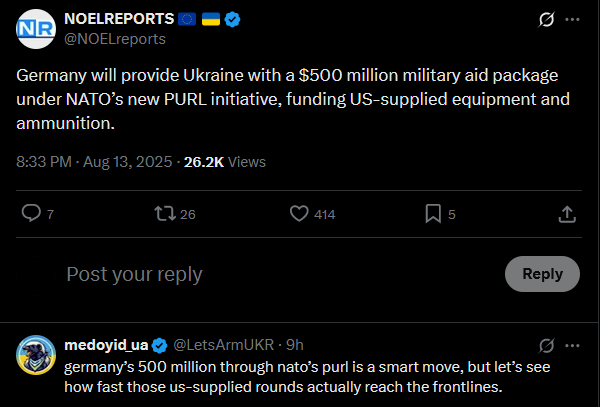600x407 pixels.
Task: Click the 9h timestamp on the reply
Action: [296, 345]
